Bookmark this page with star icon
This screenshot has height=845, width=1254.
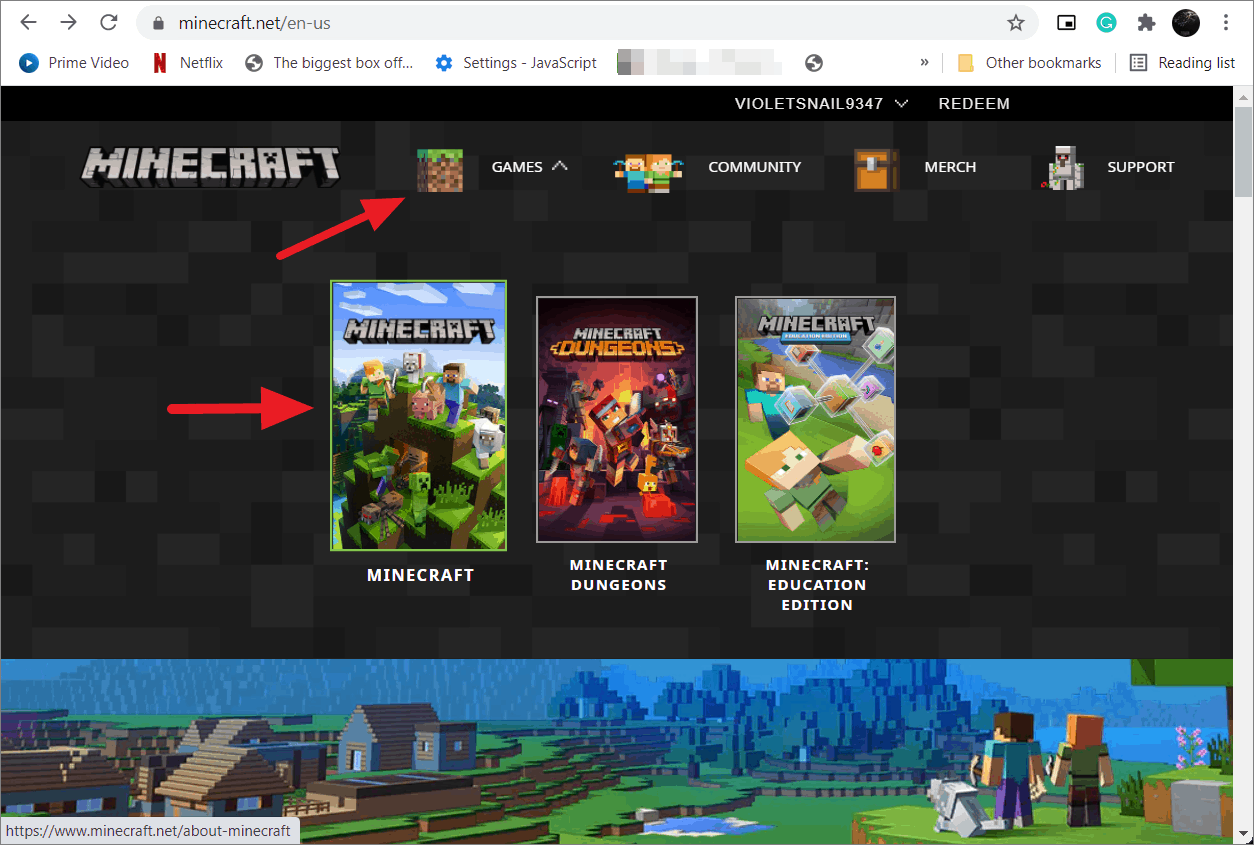[x=1016, y=22]
